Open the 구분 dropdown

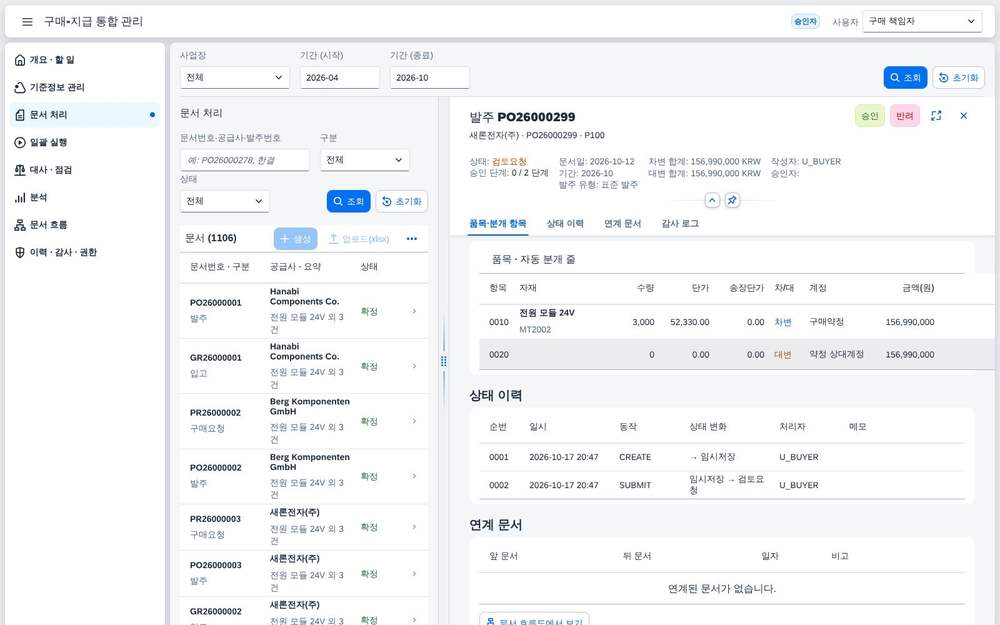364,160
